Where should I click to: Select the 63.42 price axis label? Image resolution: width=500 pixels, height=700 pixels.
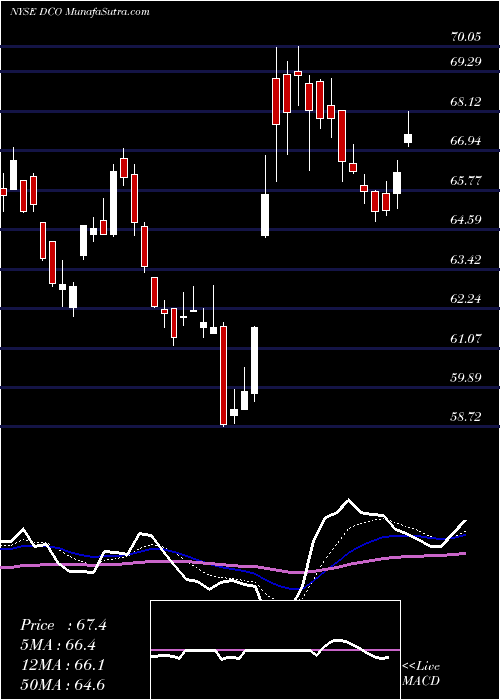tap(466, 259)
